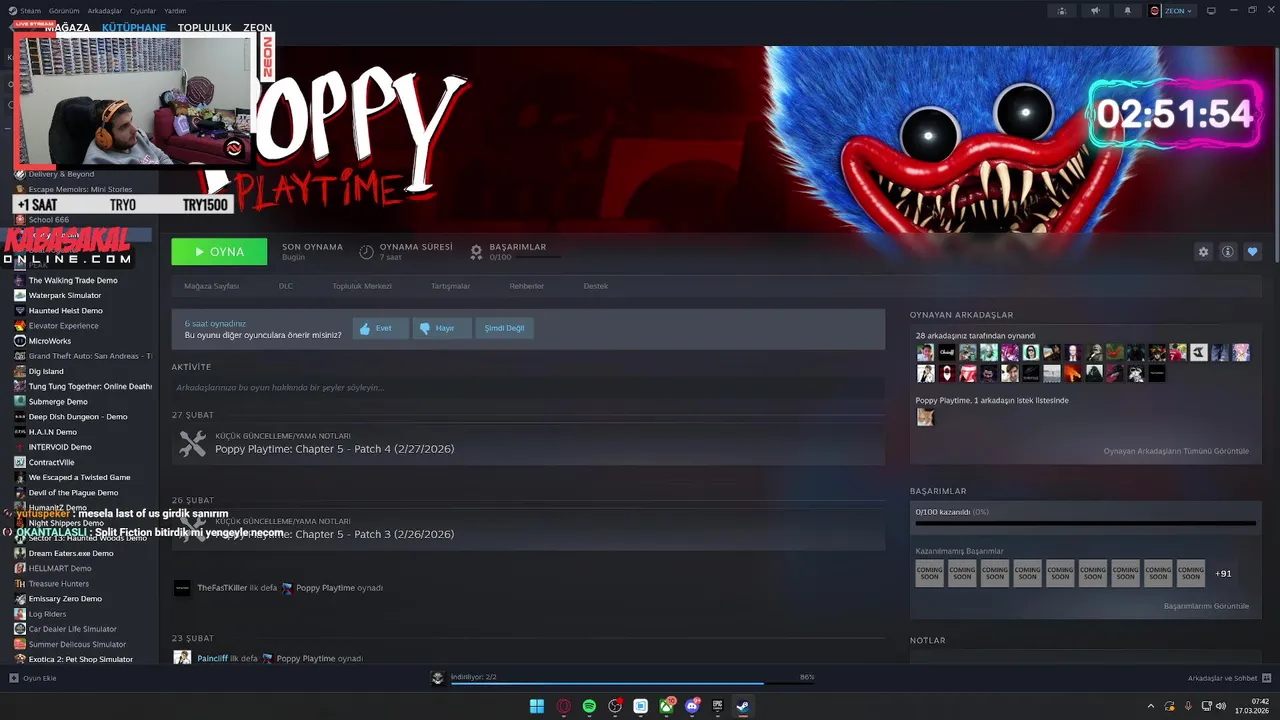
Task: Click the download manager icon in bottom bar
Action: 437,678
